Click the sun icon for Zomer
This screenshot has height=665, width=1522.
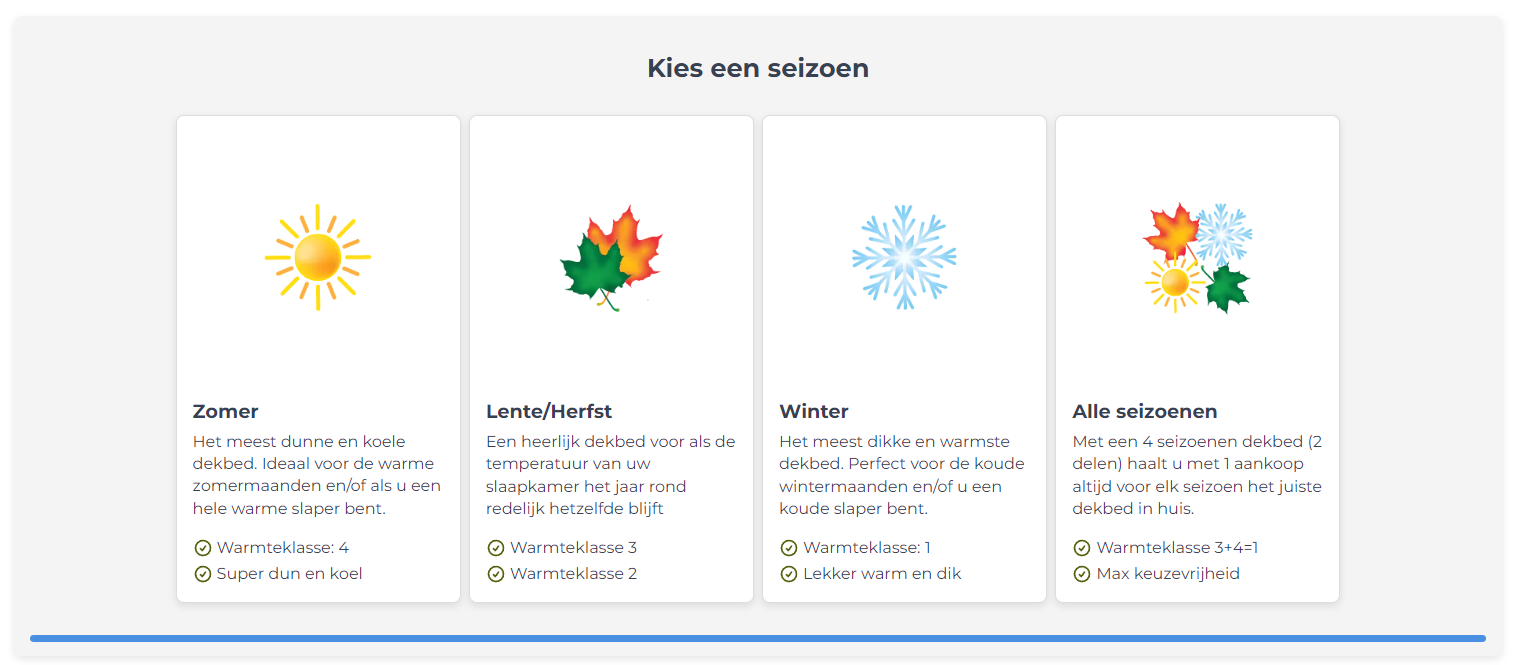tap(318, 257)
